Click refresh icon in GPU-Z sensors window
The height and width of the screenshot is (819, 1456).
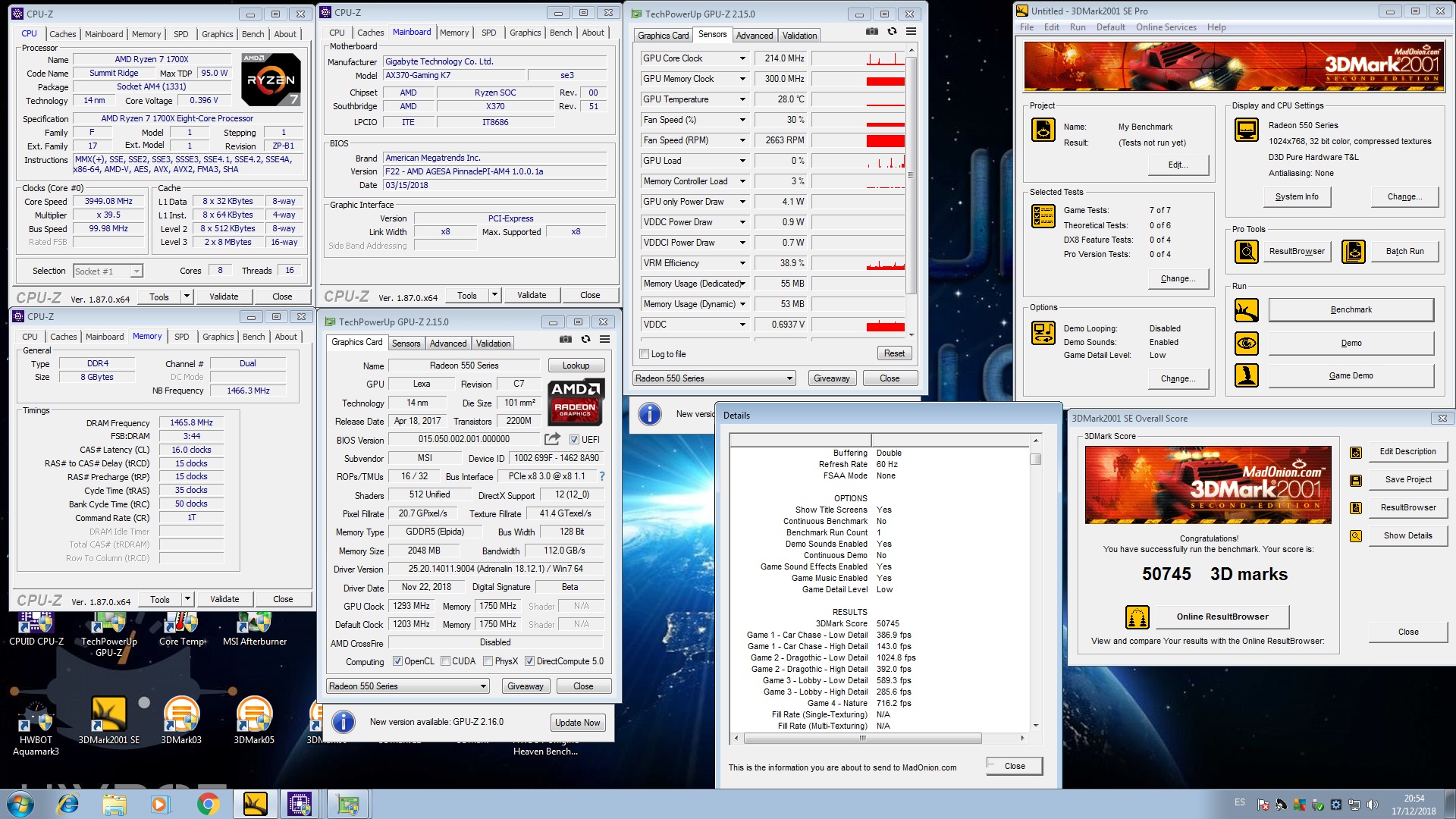(x=892, y=32)
